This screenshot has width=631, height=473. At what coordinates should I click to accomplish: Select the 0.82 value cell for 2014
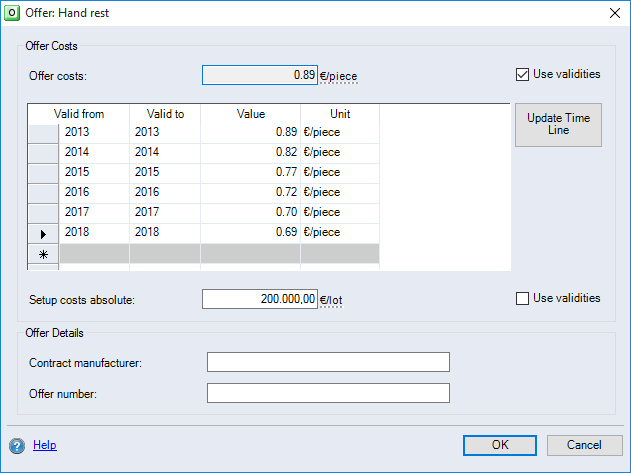[250, 152]
